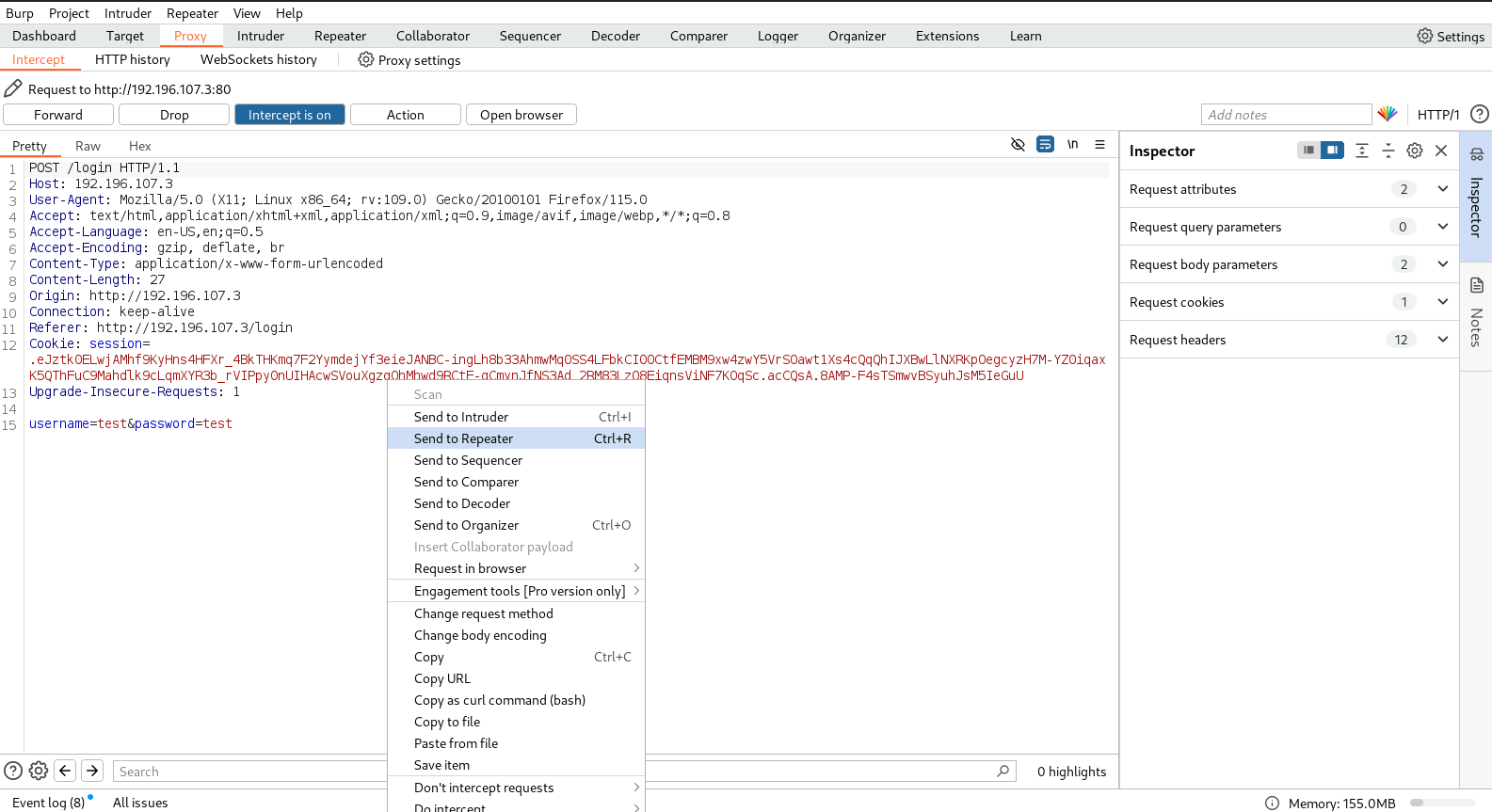Expand all Inspector sections icon

point(1362,151)
